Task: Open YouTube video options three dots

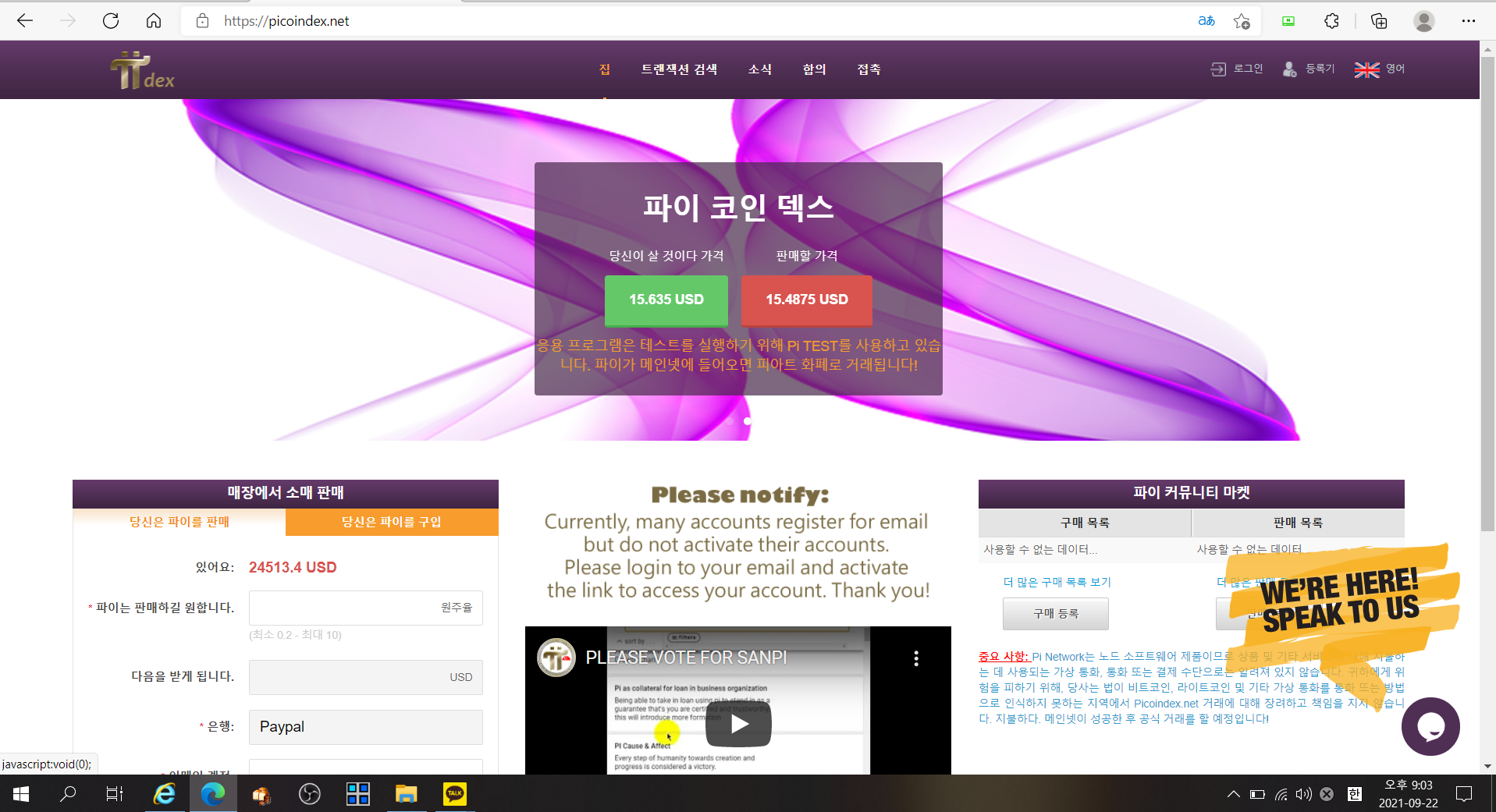Action: (916, 658)
